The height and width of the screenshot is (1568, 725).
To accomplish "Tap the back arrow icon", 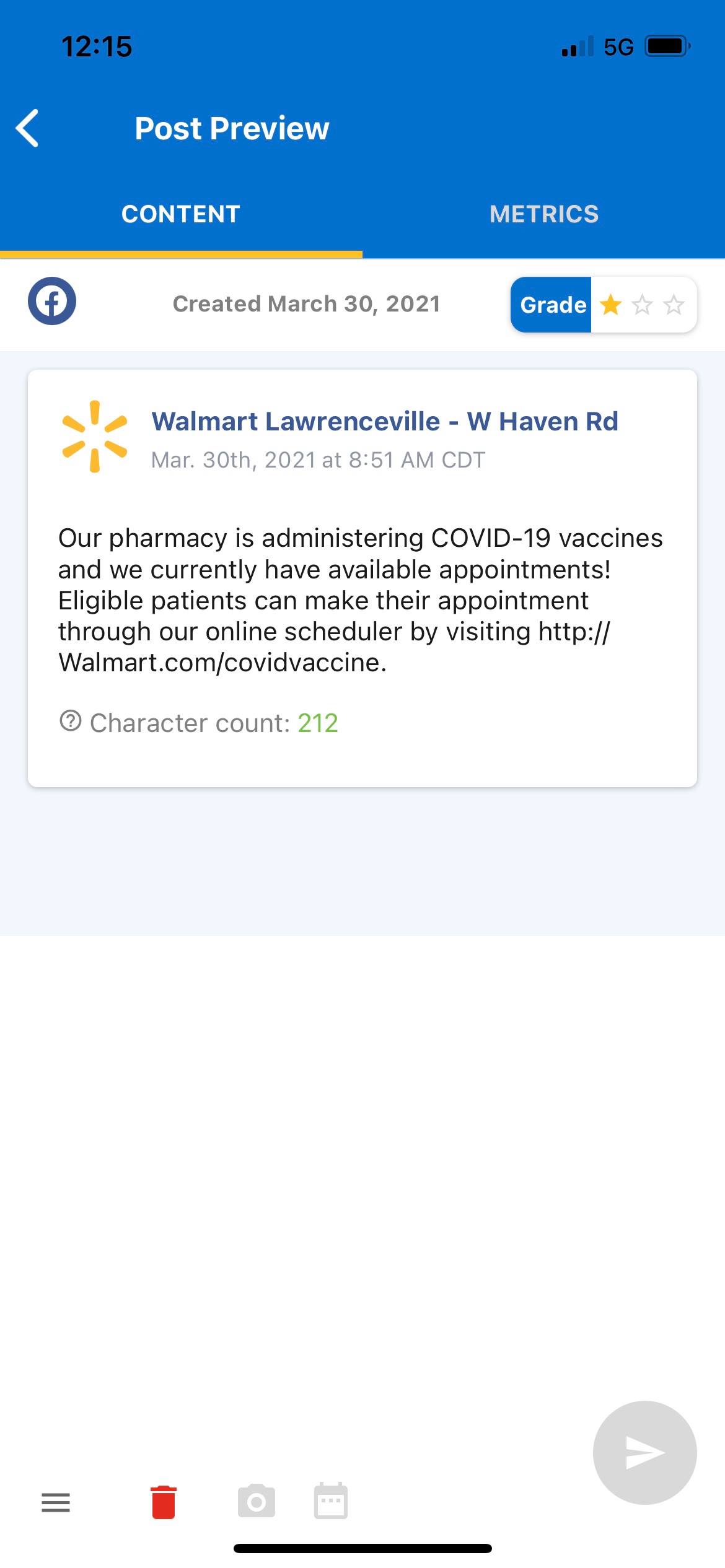I will [28, 128].
